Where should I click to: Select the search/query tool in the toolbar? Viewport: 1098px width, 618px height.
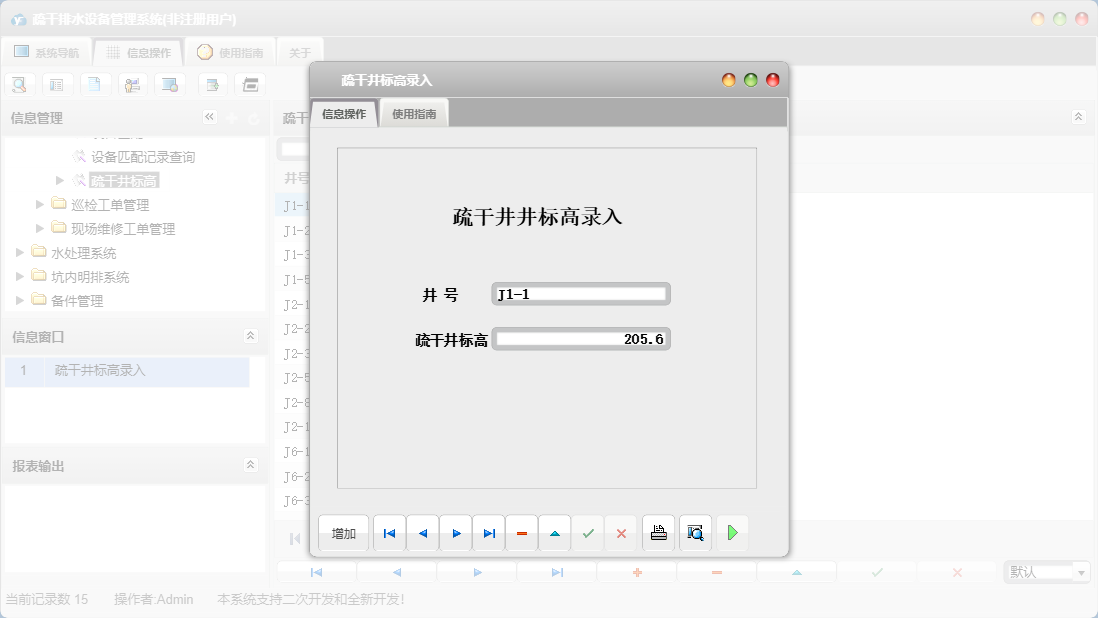point(19,84)
